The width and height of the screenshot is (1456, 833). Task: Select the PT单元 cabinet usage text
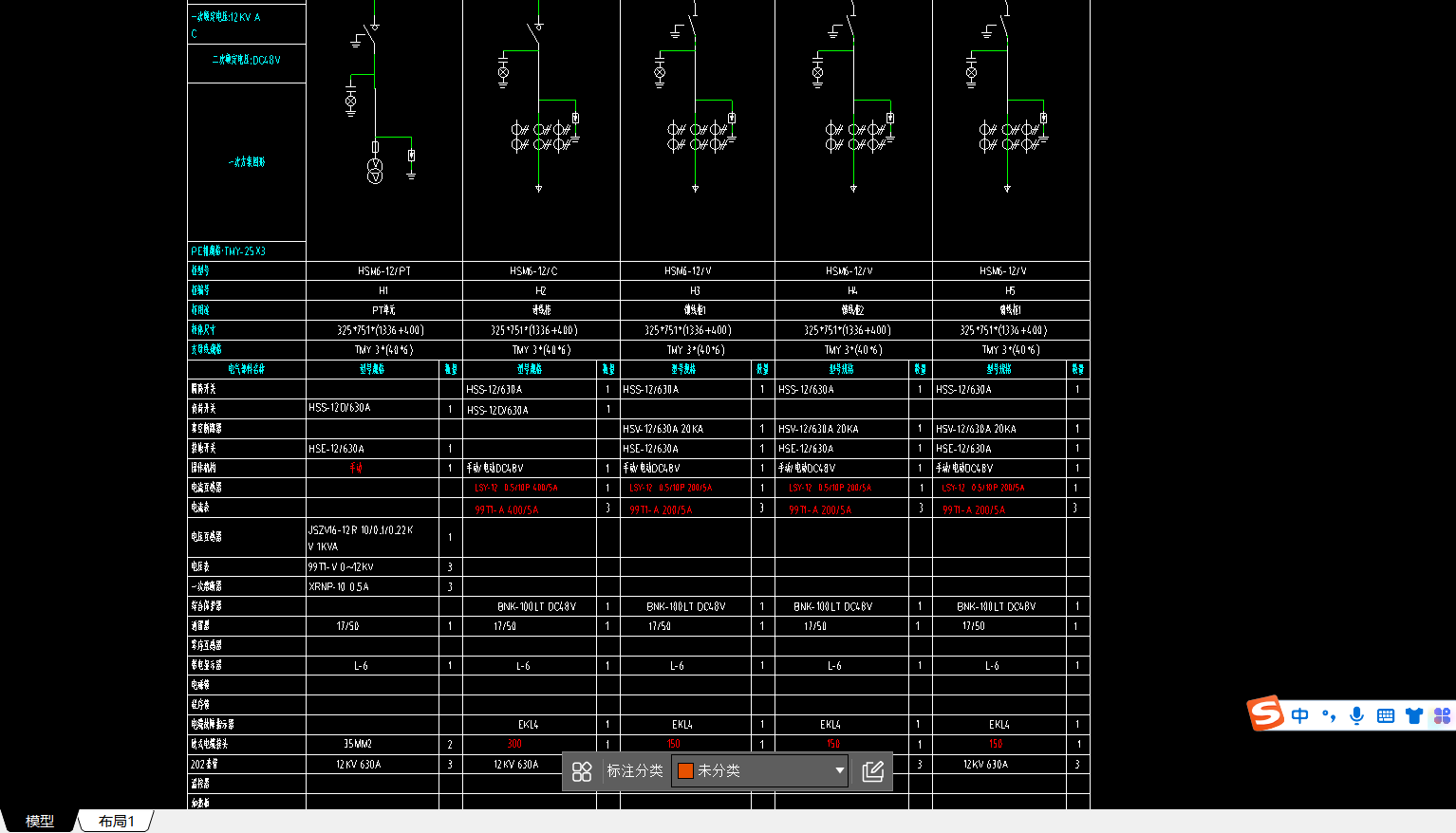[x=383, y=310]
